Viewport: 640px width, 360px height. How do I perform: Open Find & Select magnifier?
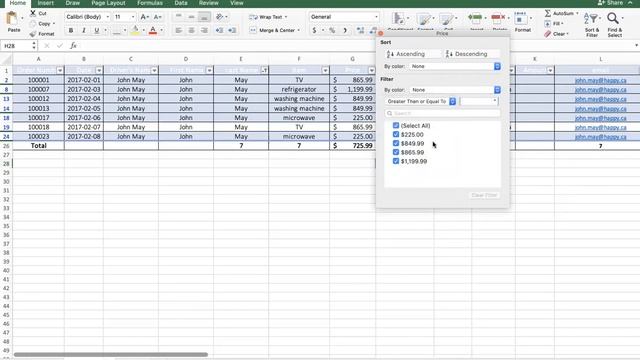[x=614, y=24]
